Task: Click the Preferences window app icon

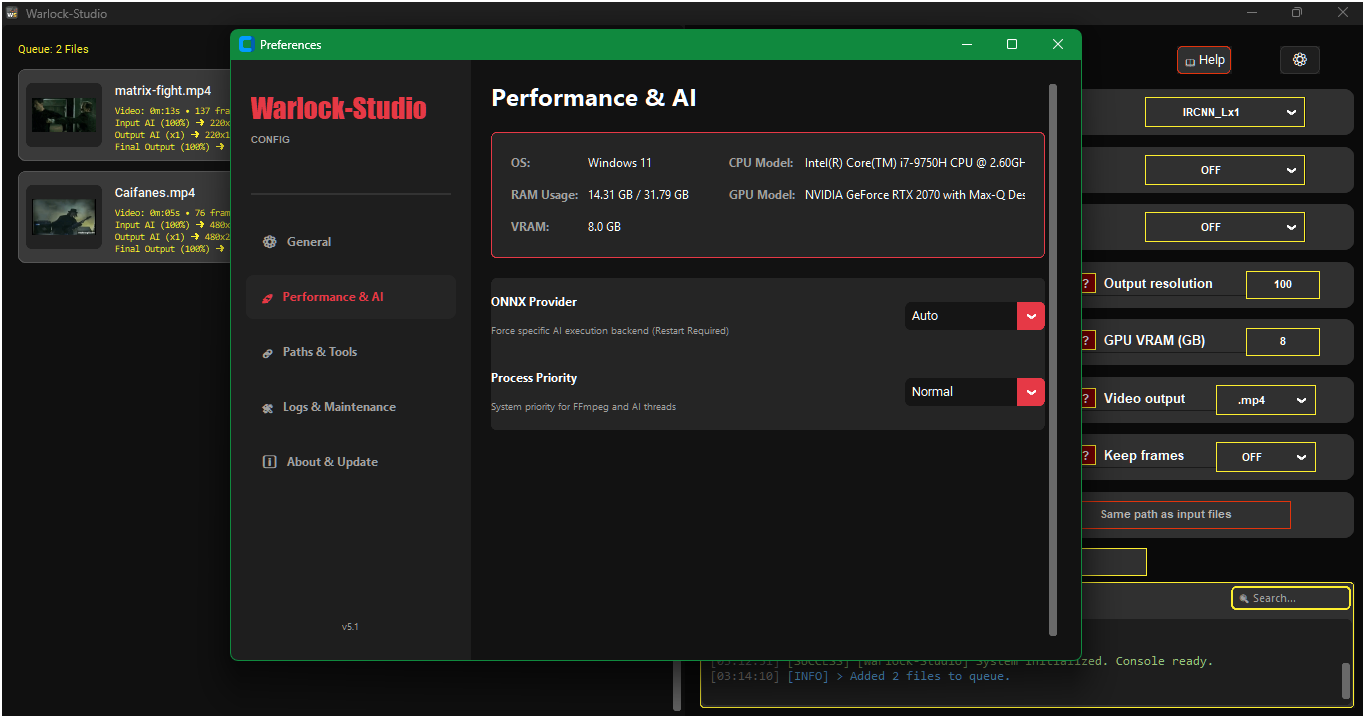Action: coord(247,45)
